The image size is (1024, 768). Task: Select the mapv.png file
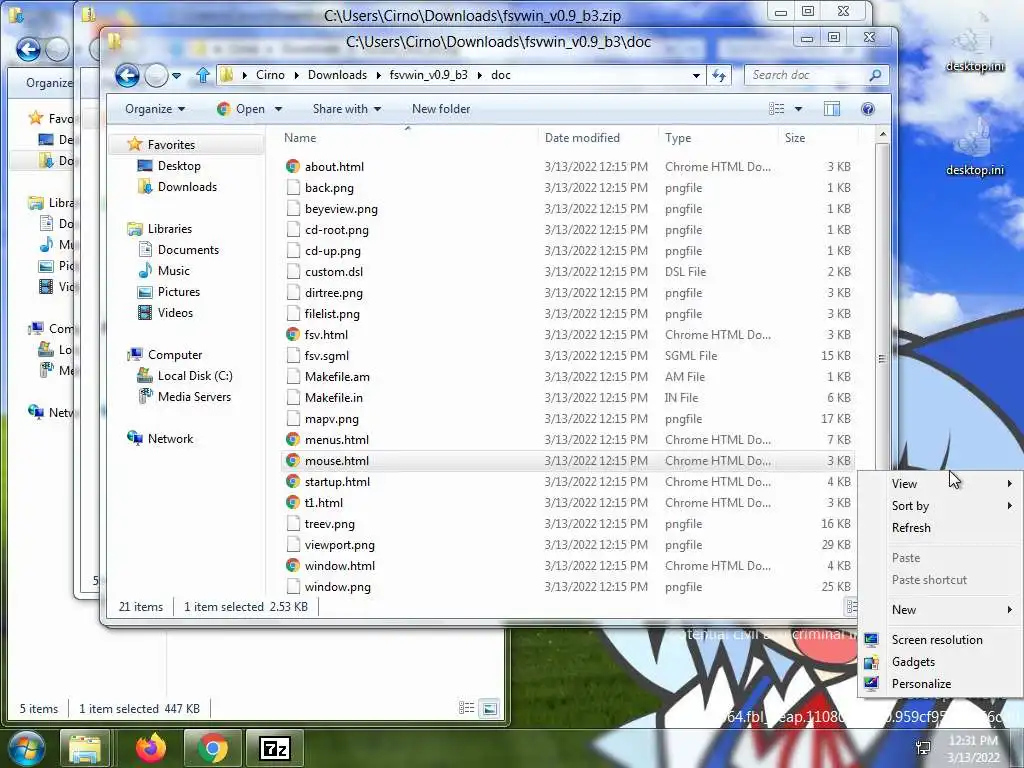click(x=568, y=419)
